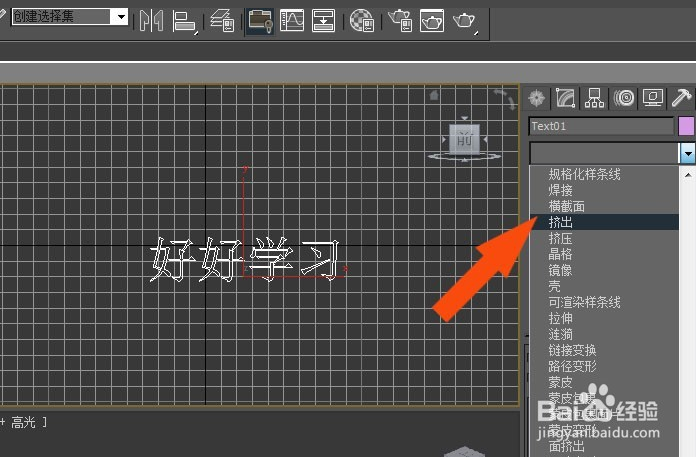696x457 pixels.
Task: Click the Render Production teapot icon
Action: pyautogui.click(x=465, y=21)
